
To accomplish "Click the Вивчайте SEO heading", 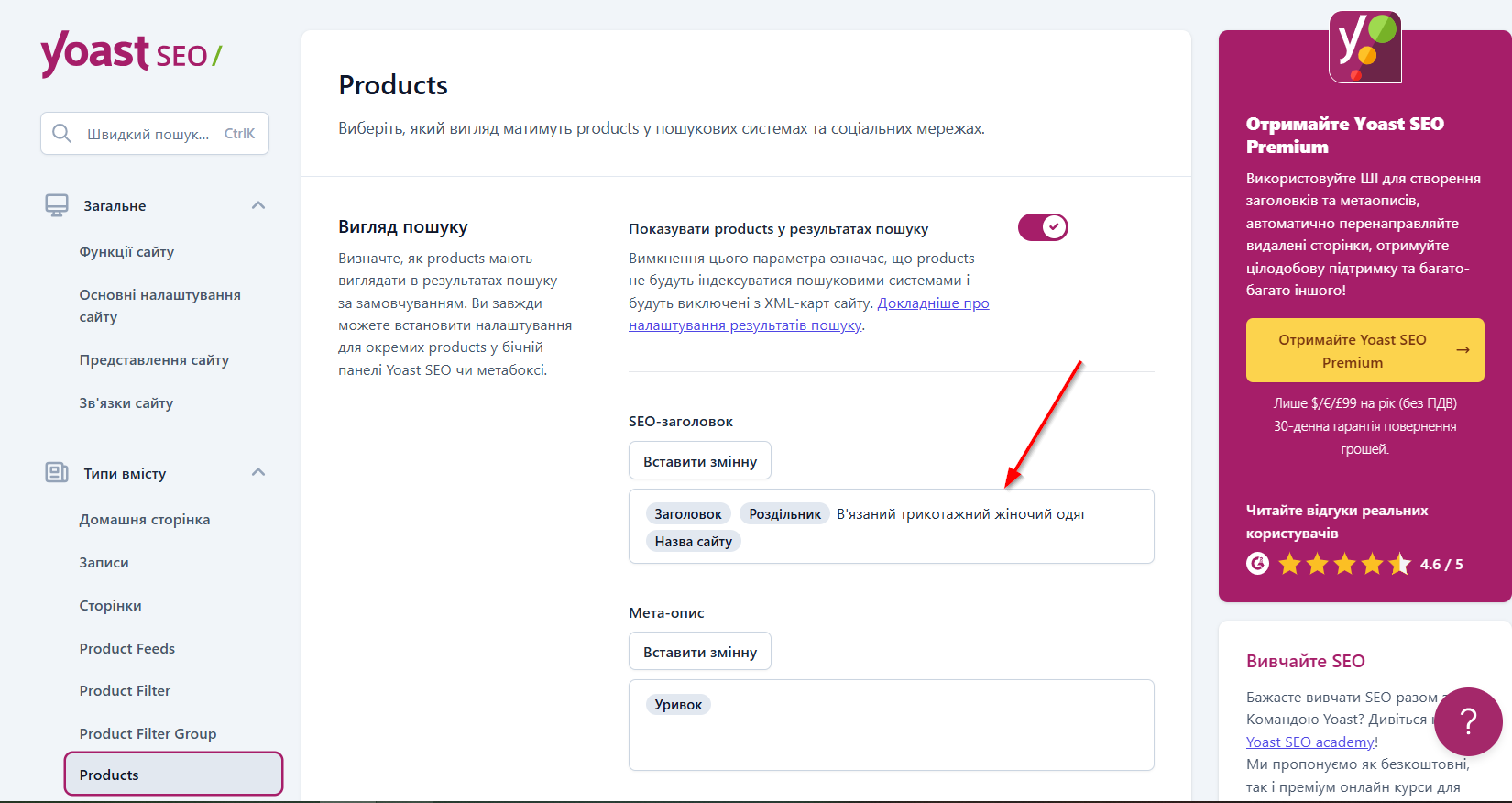I will [1306, 662].
